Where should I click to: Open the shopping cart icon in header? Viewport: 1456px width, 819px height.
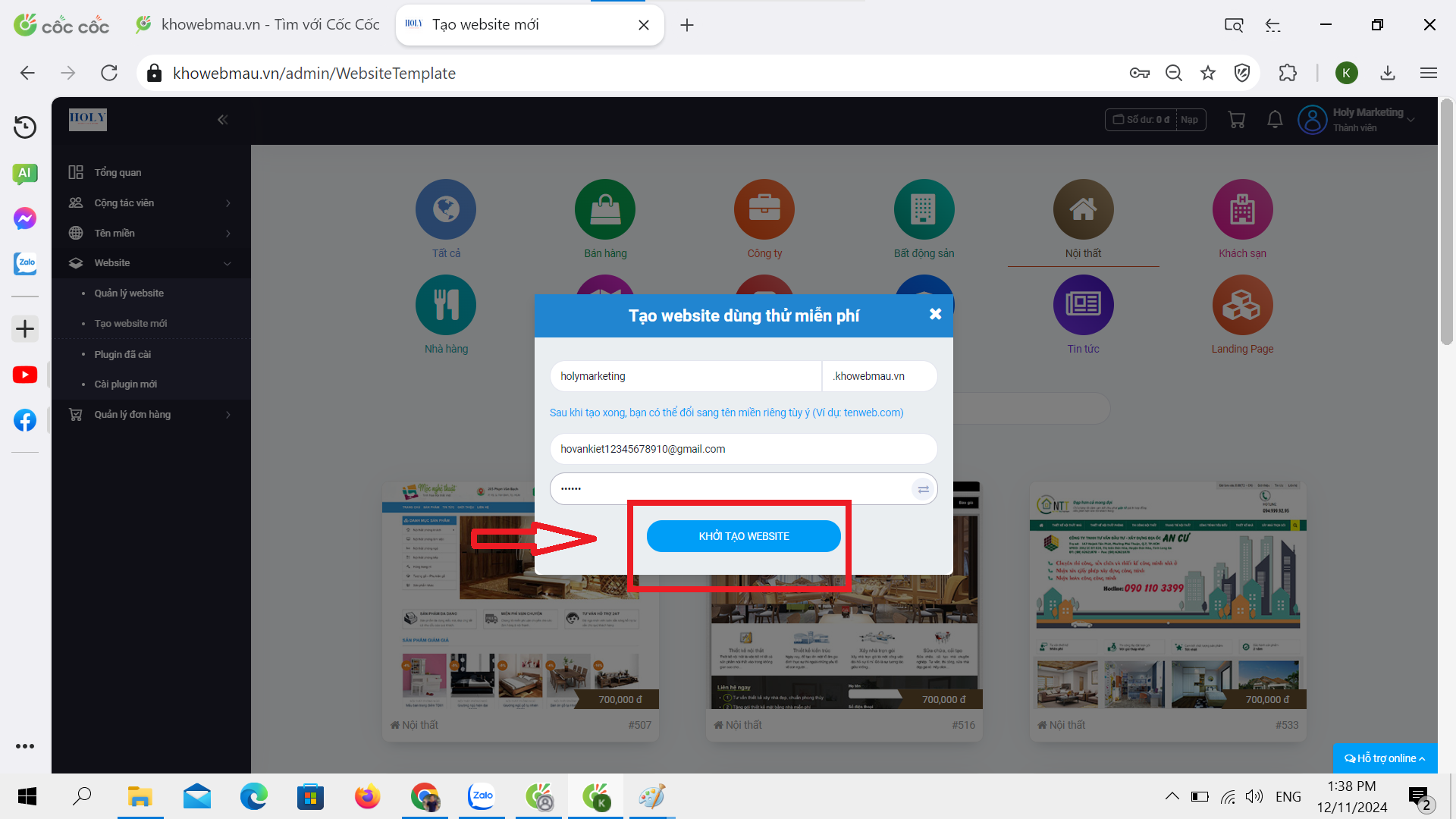pyautogui.click(x=1236, y=120)
